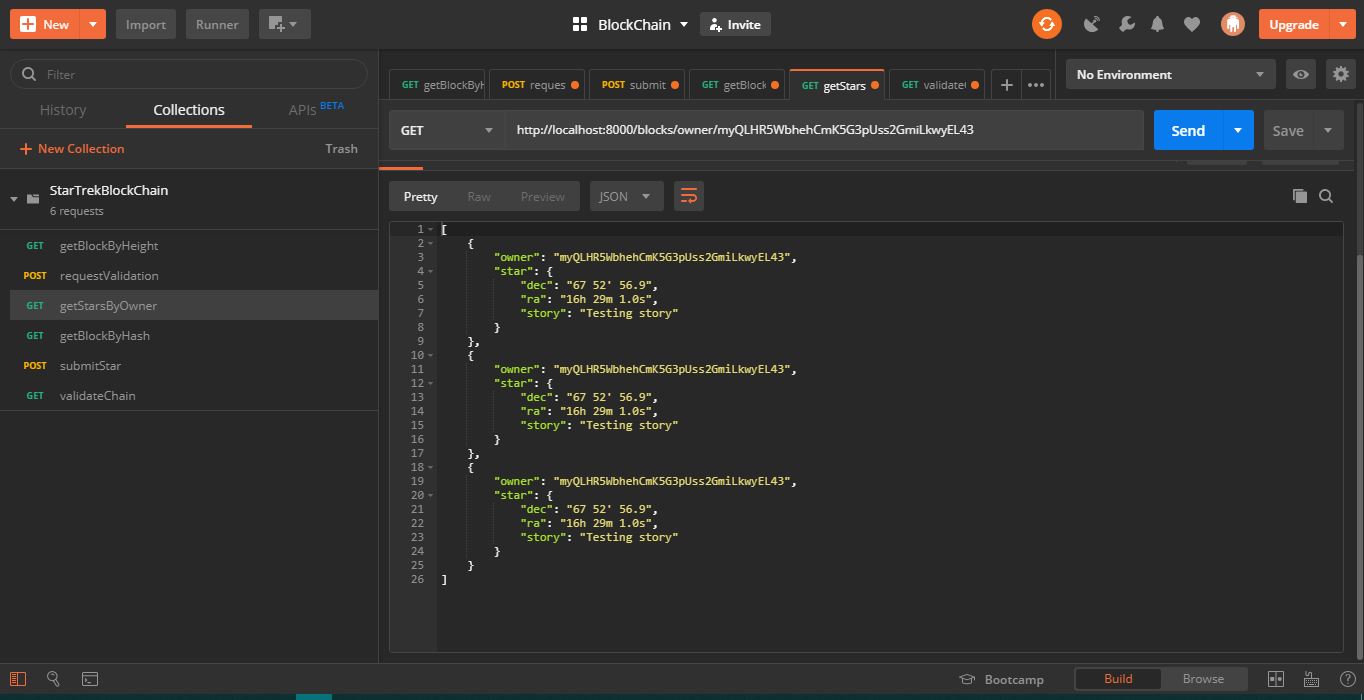Fold the star object at line 4

(432, 271)
